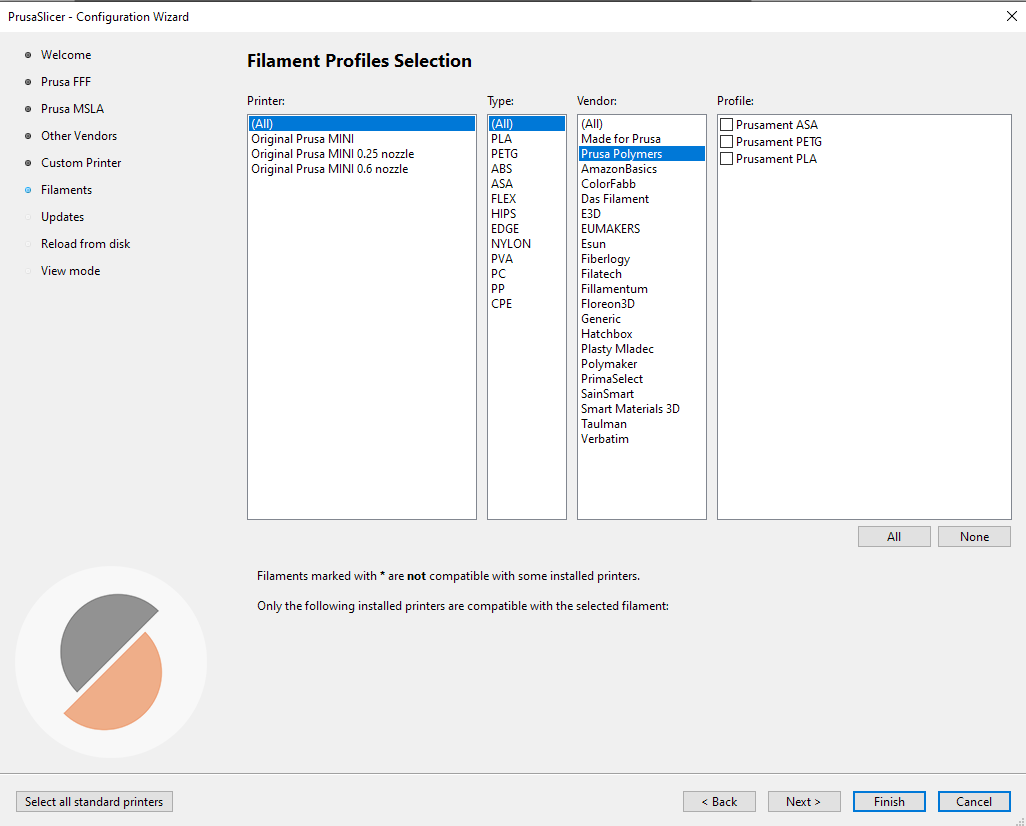Select PETG filament type

(527, 154)
